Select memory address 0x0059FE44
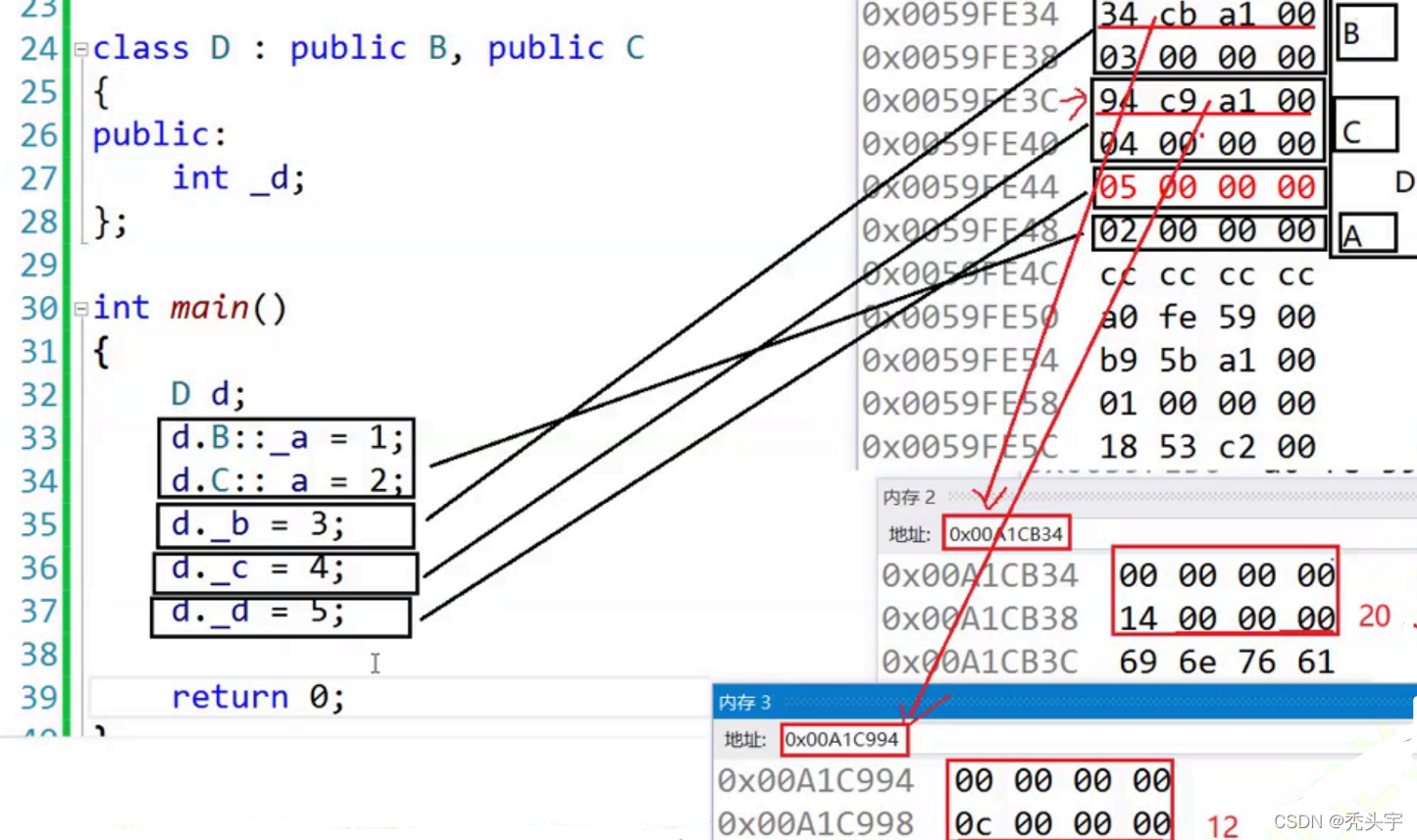Image resolution: width=1417 pixels, height=840 pixels. coord(960,187)
